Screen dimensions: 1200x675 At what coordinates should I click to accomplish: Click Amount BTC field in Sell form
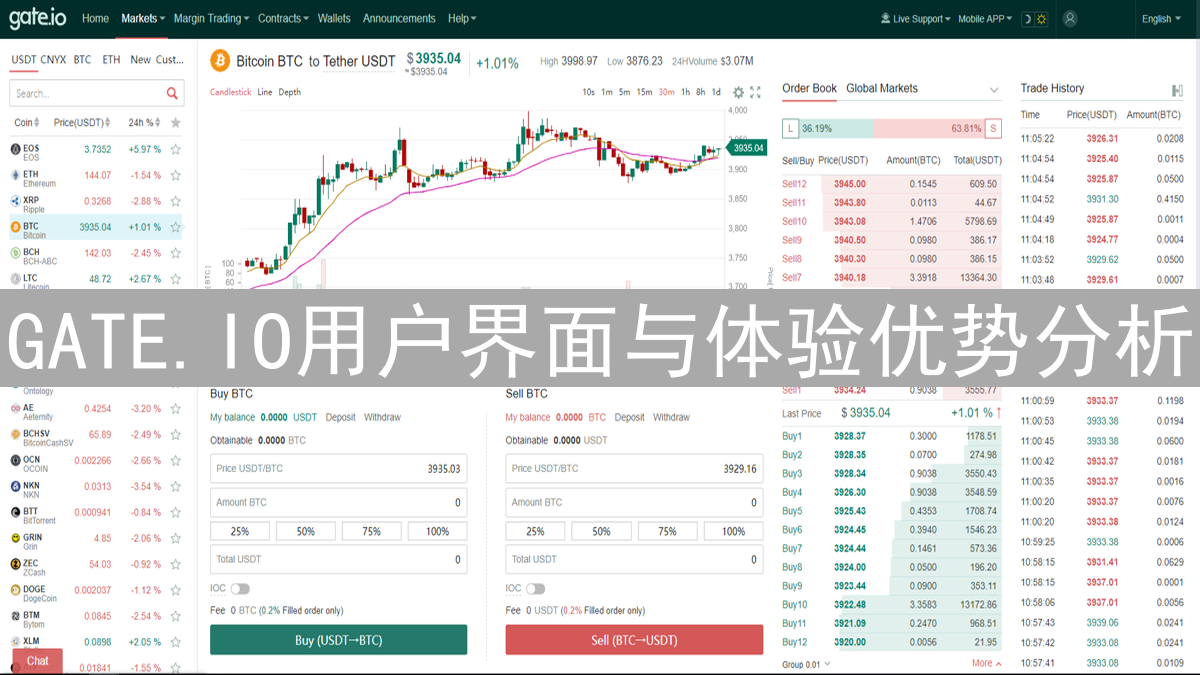(x=634, y=502)
